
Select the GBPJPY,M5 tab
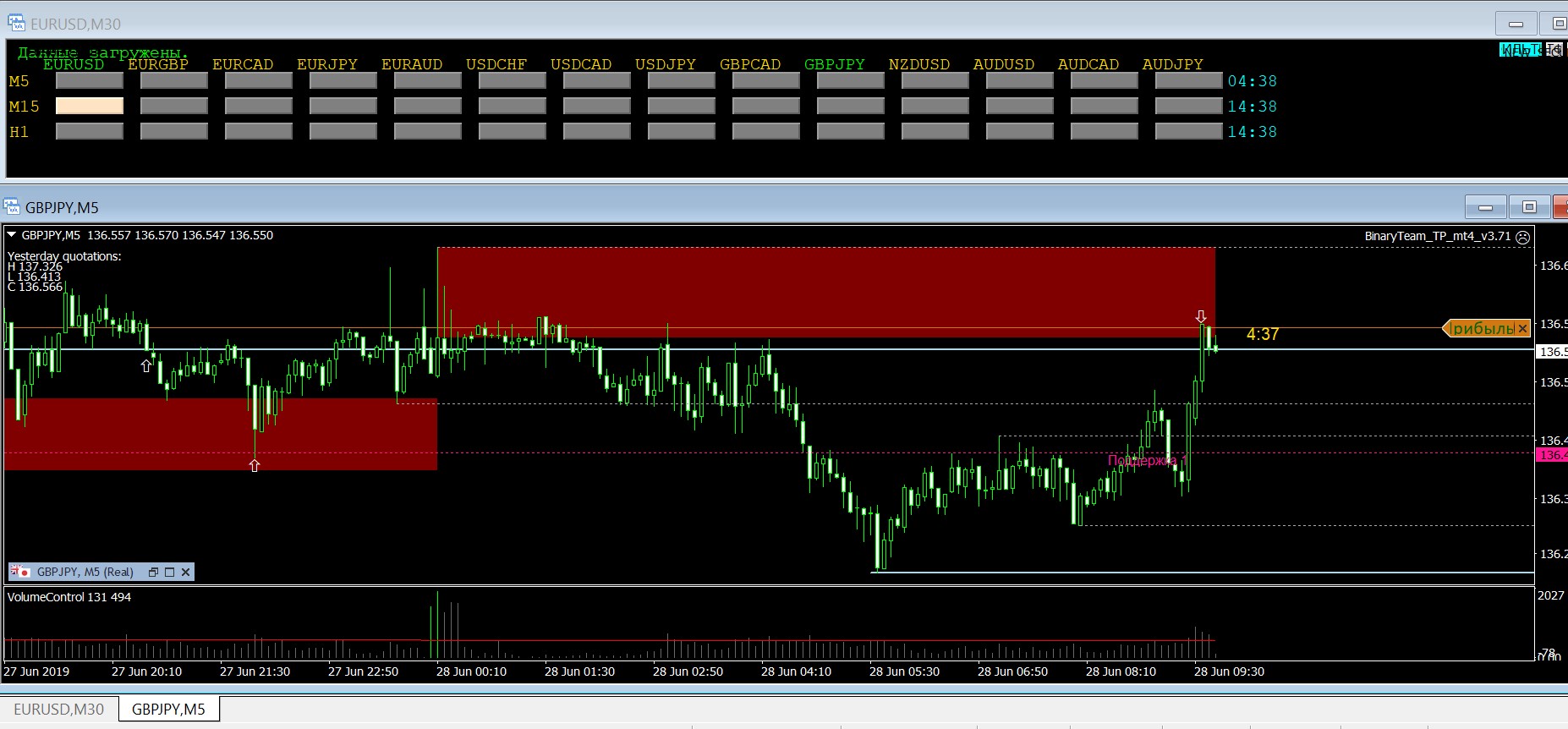click(168, 709)
